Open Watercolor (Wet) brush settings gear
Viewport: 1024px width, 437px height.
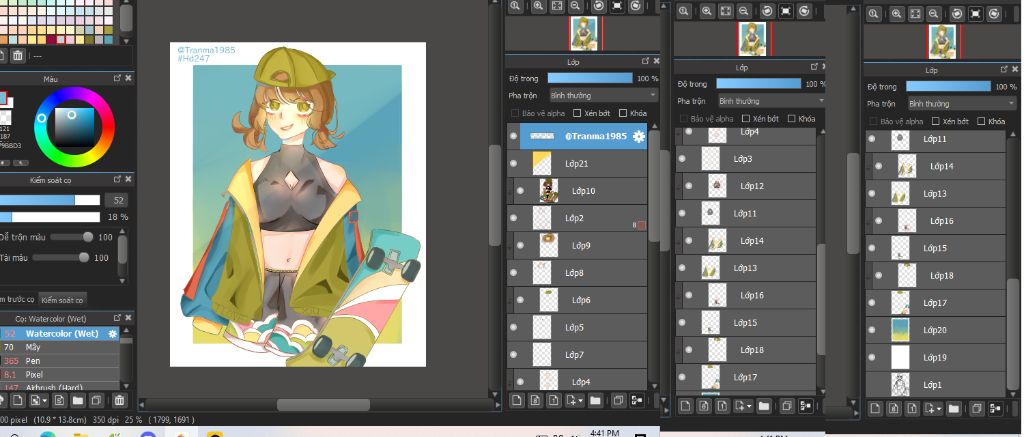pyautogui.click(x=112, y=334)
